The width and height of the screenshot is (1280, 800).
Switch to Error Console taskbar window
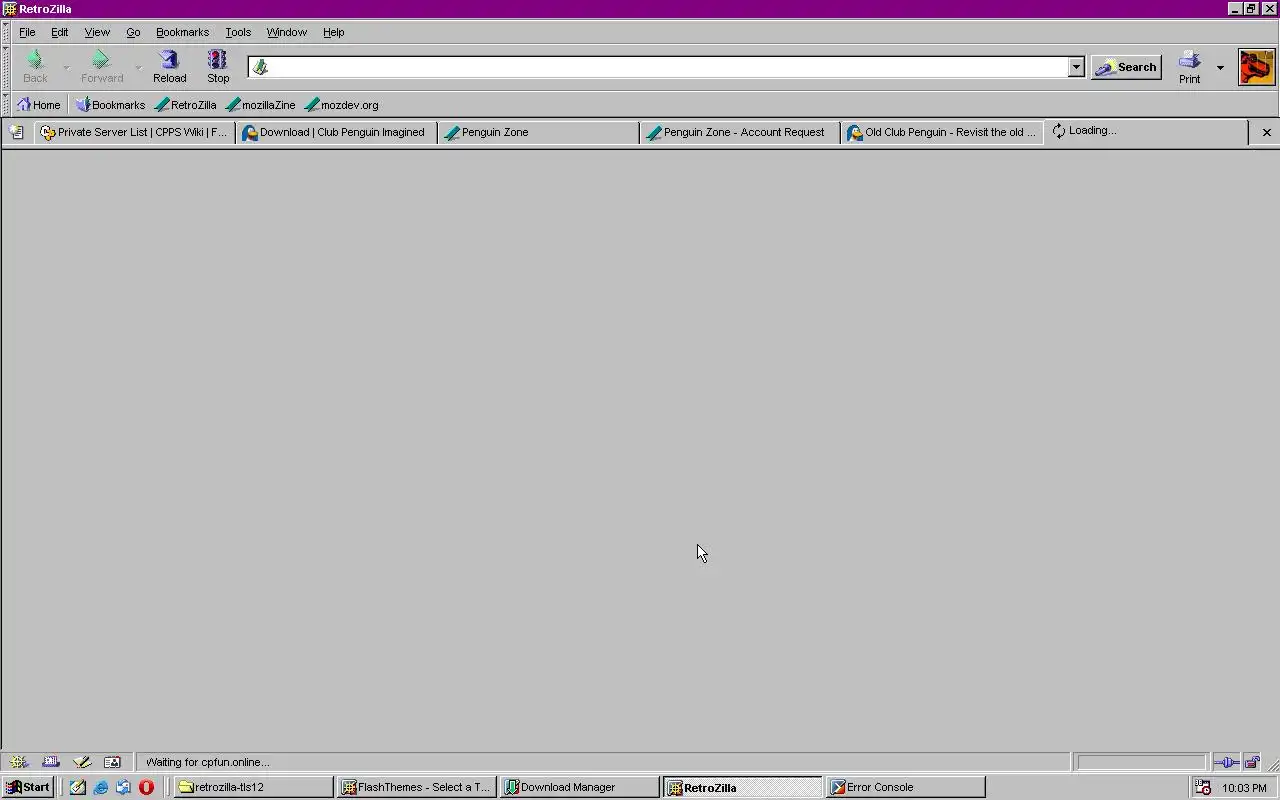click(906, 787)
